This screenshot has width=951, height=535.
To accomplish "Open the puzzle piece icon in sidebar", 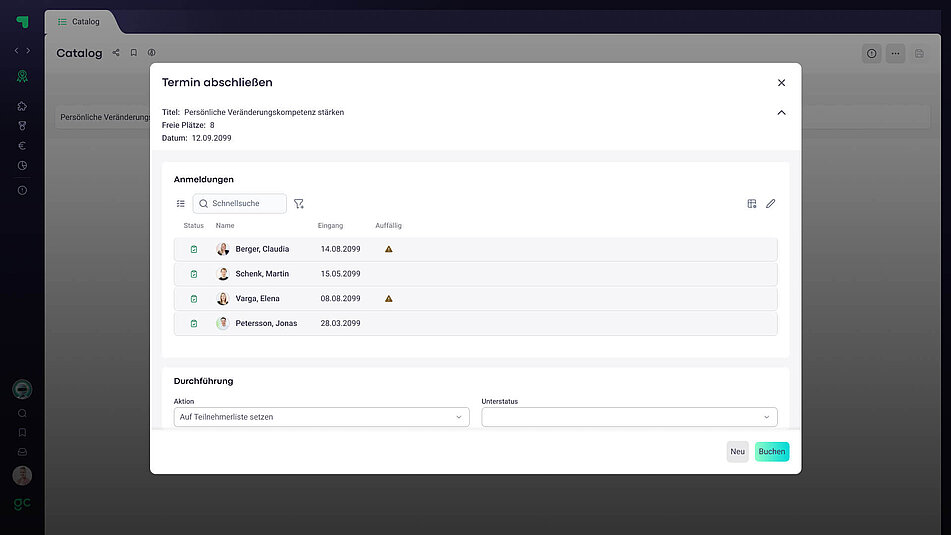I will pyautogui.click(x=22, y=106).
